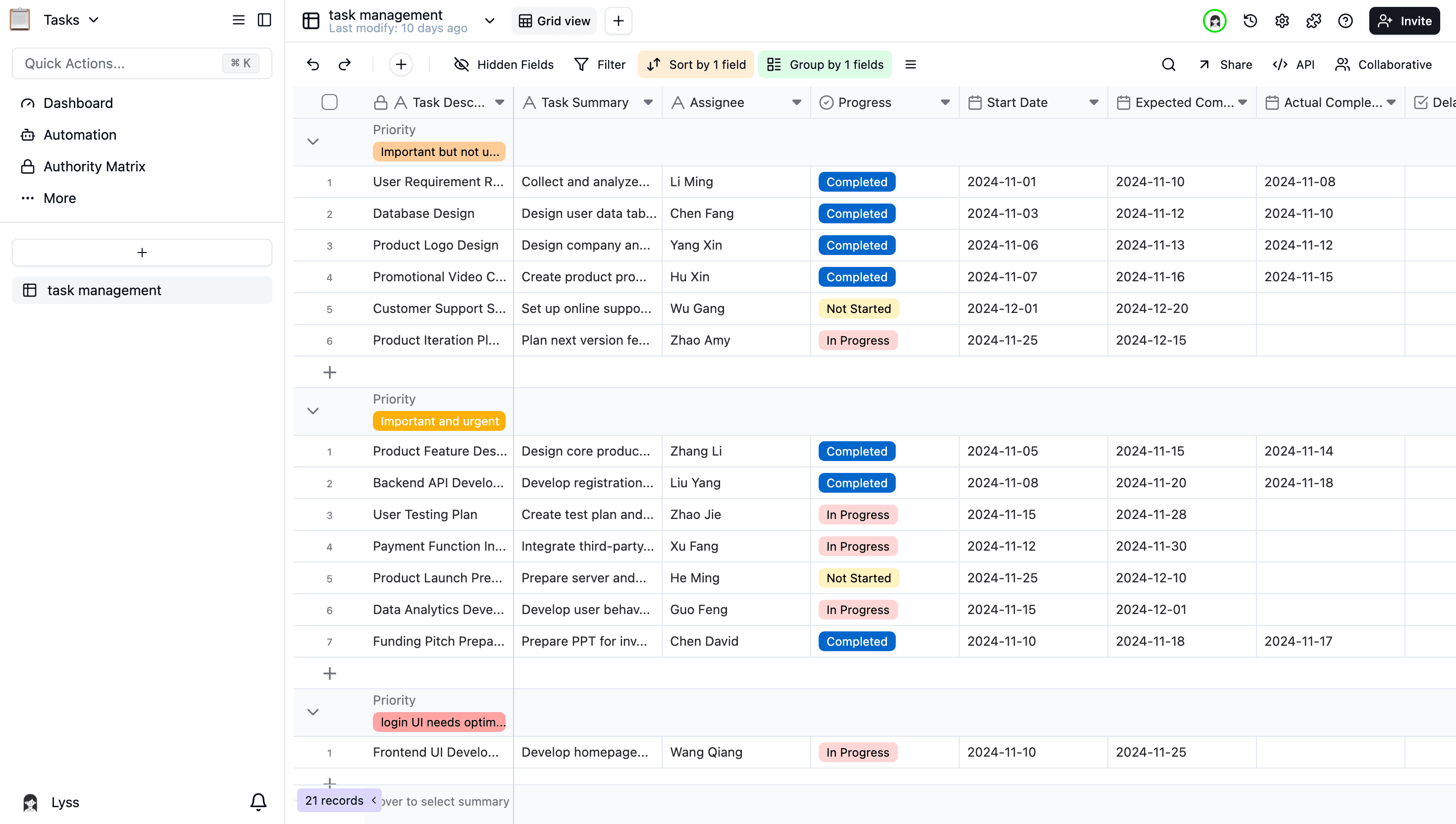Open Dashboard in the sidebar
The image size is (1456, 824).
click(142, 103)
